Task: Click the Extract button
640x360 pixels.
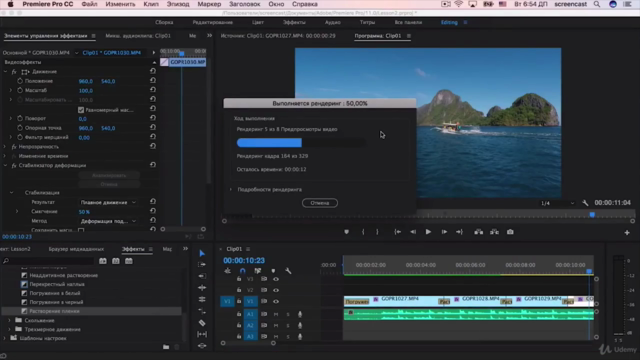Action: coord(494,232)
